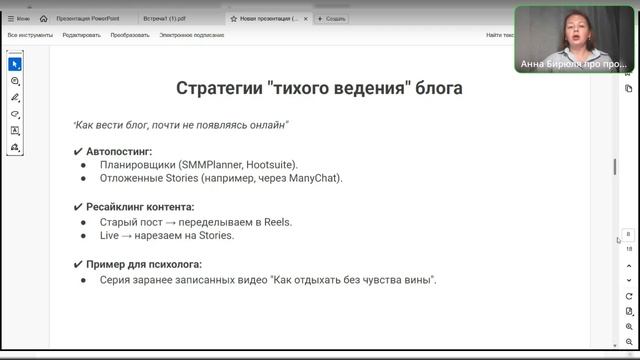
Task: Switch to Презентация PowerPoint tab
Action: tap(88, 19)
